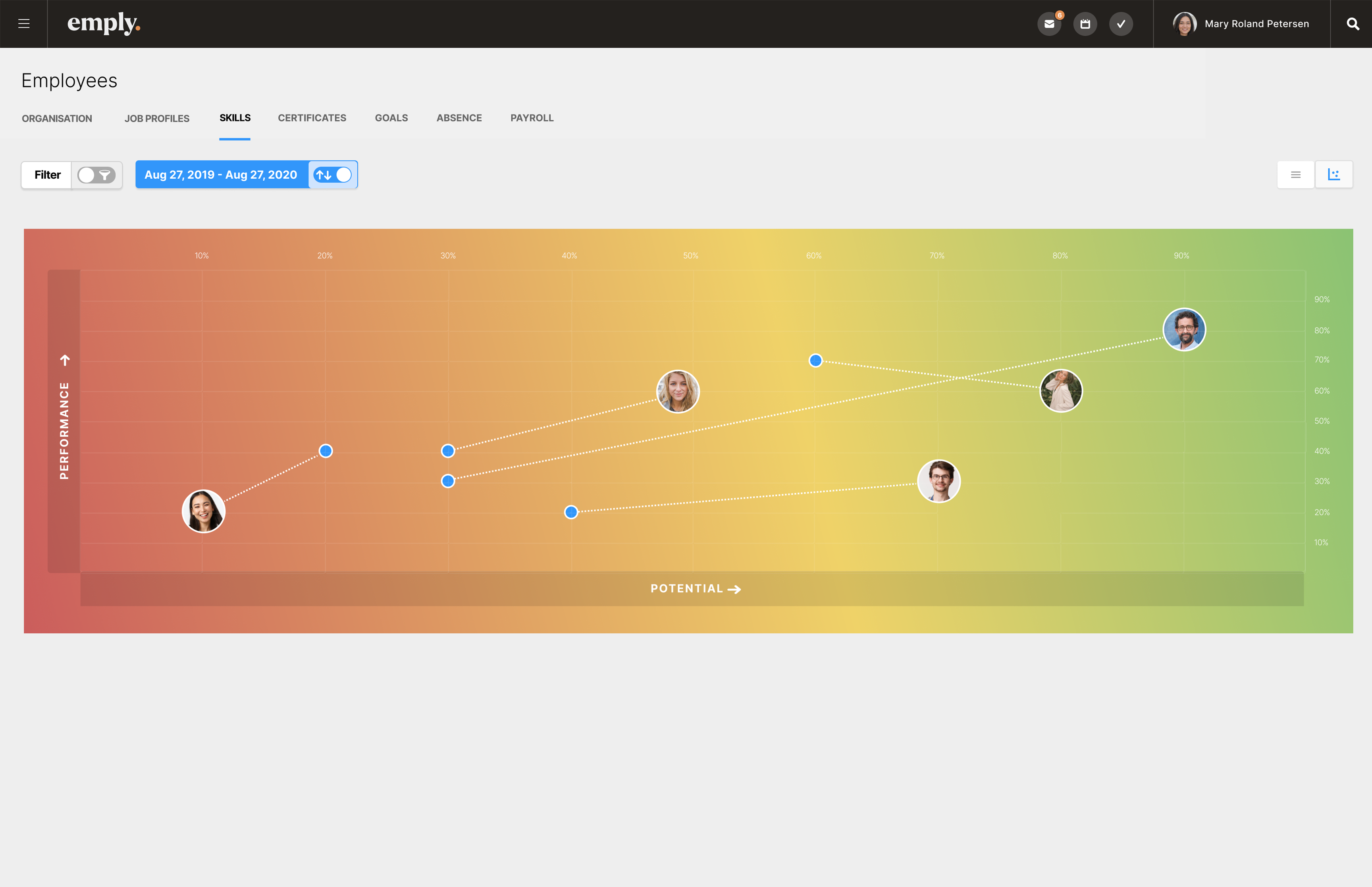The image size is (1372, 887).
Task: Open the Organisation tab
Action: pyautogui.click(x=57, y=119)
